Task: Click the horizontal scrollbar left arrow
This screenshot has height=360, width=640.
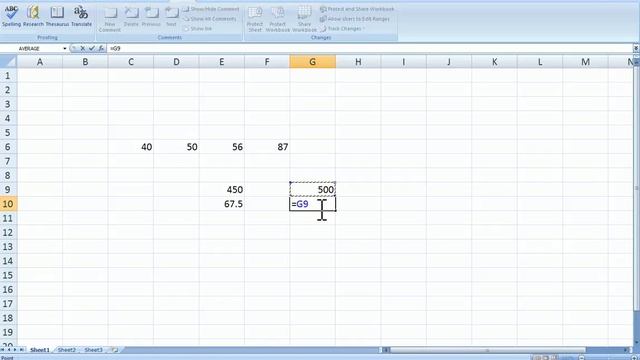Action: pyautogui.click(x=385, y=350)
